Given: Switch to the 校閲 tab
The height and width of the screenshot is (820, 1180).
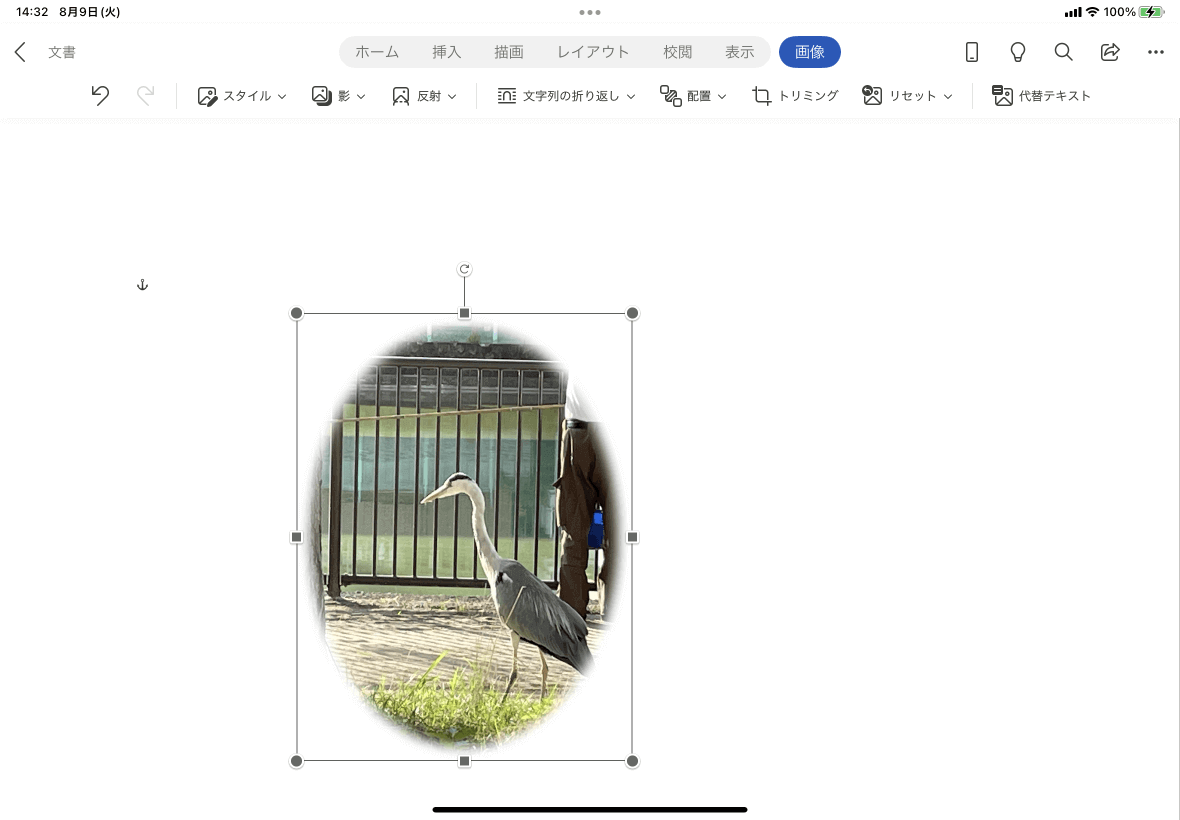Looking at the screenshot, I should (x=677, y=52).
